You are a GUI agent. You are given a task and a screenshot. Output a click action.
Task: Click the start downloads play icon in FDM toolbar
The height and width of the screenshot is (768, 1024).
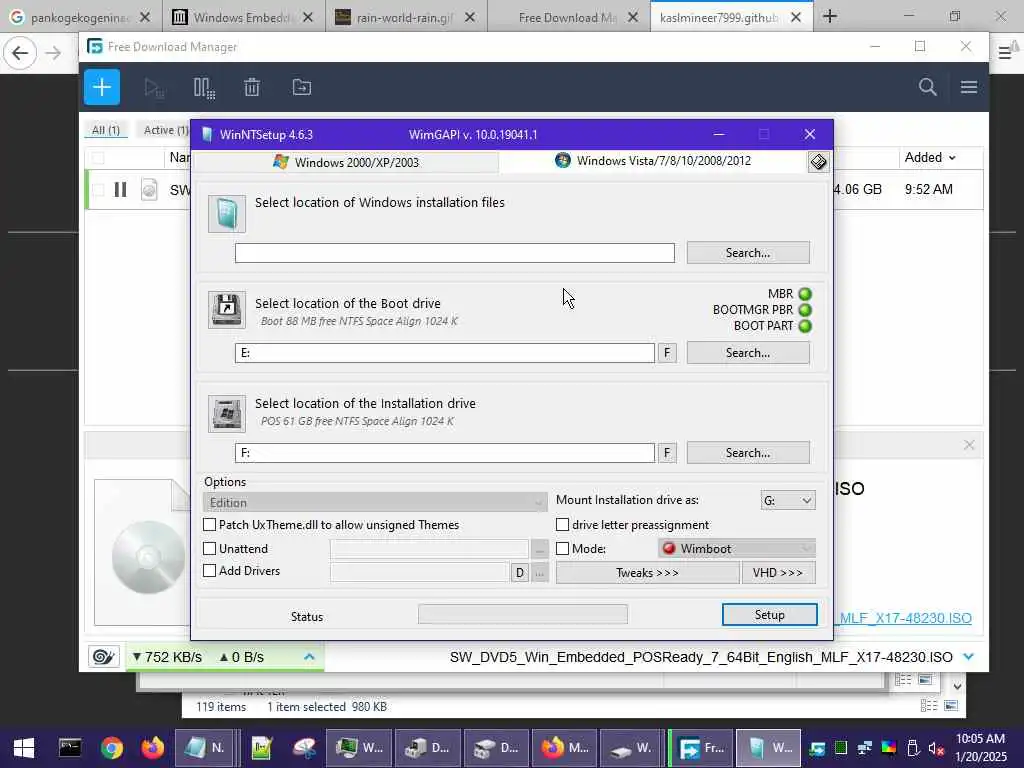pos(154,88)
